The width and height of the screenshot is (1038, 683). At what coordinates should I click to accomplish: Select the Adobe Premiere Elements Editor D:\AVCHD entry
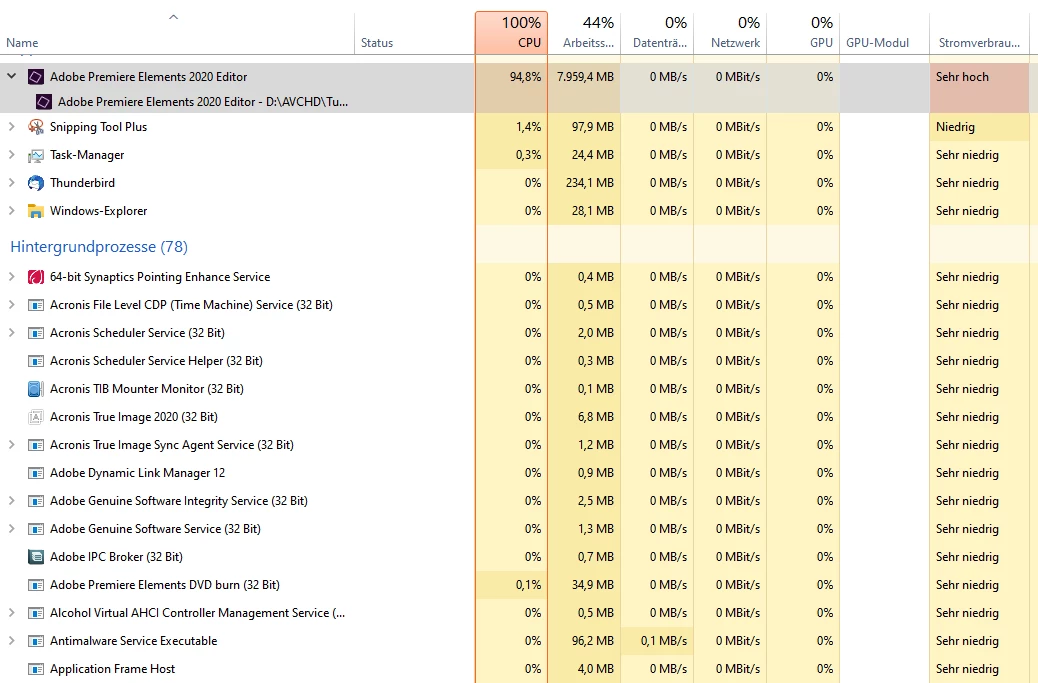pos(203,102)
